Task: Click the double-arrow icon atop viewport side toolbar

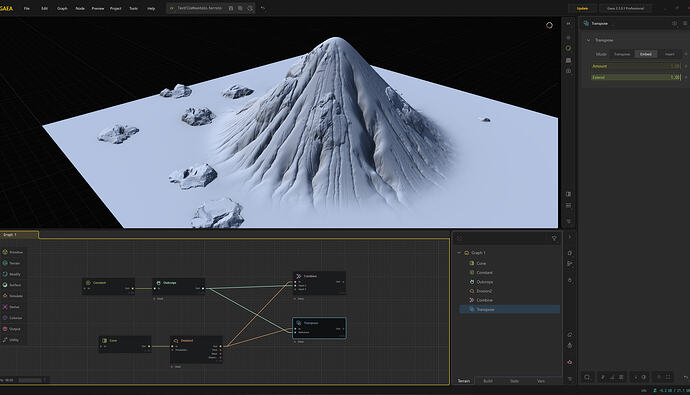Action: click(x=569, y=24)
